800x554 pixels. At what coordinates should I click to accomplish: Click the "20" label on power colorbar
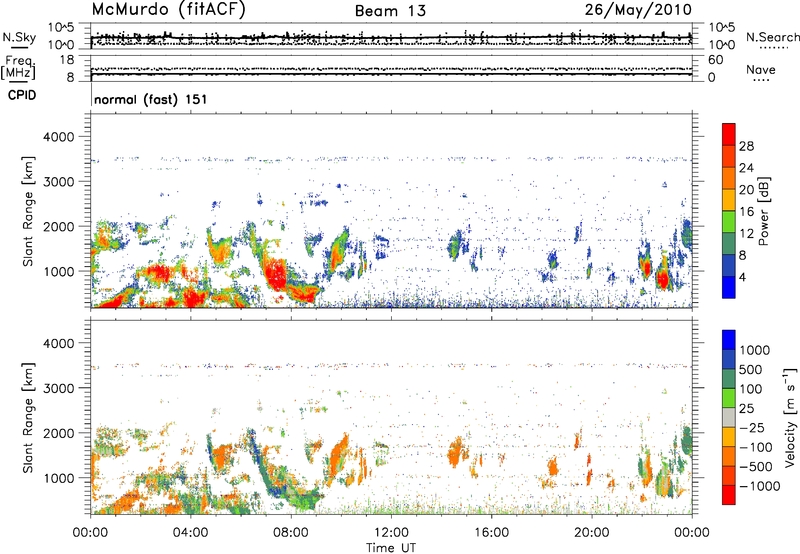pos(746,190)
